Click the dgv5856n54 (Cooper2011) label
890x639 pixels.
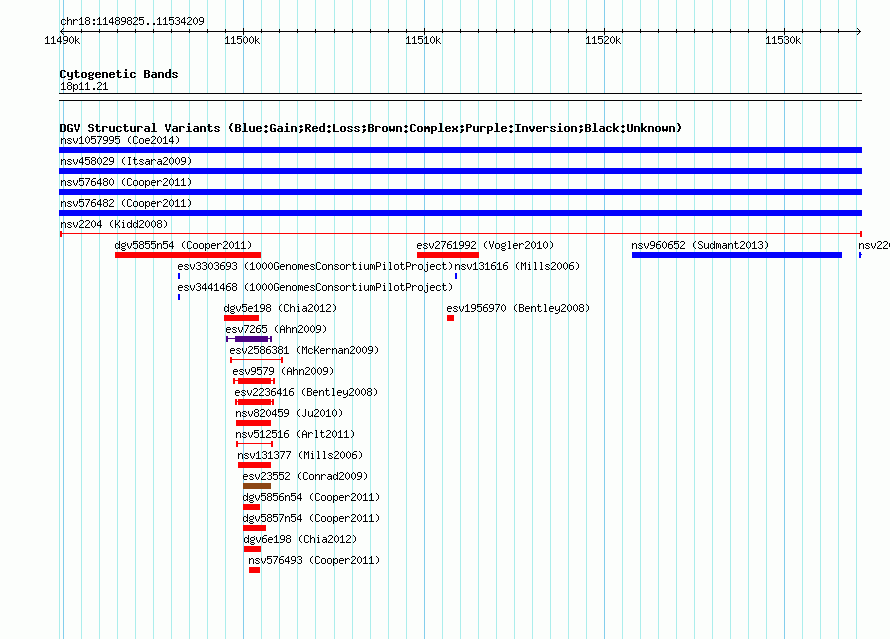tap(311, 497)
